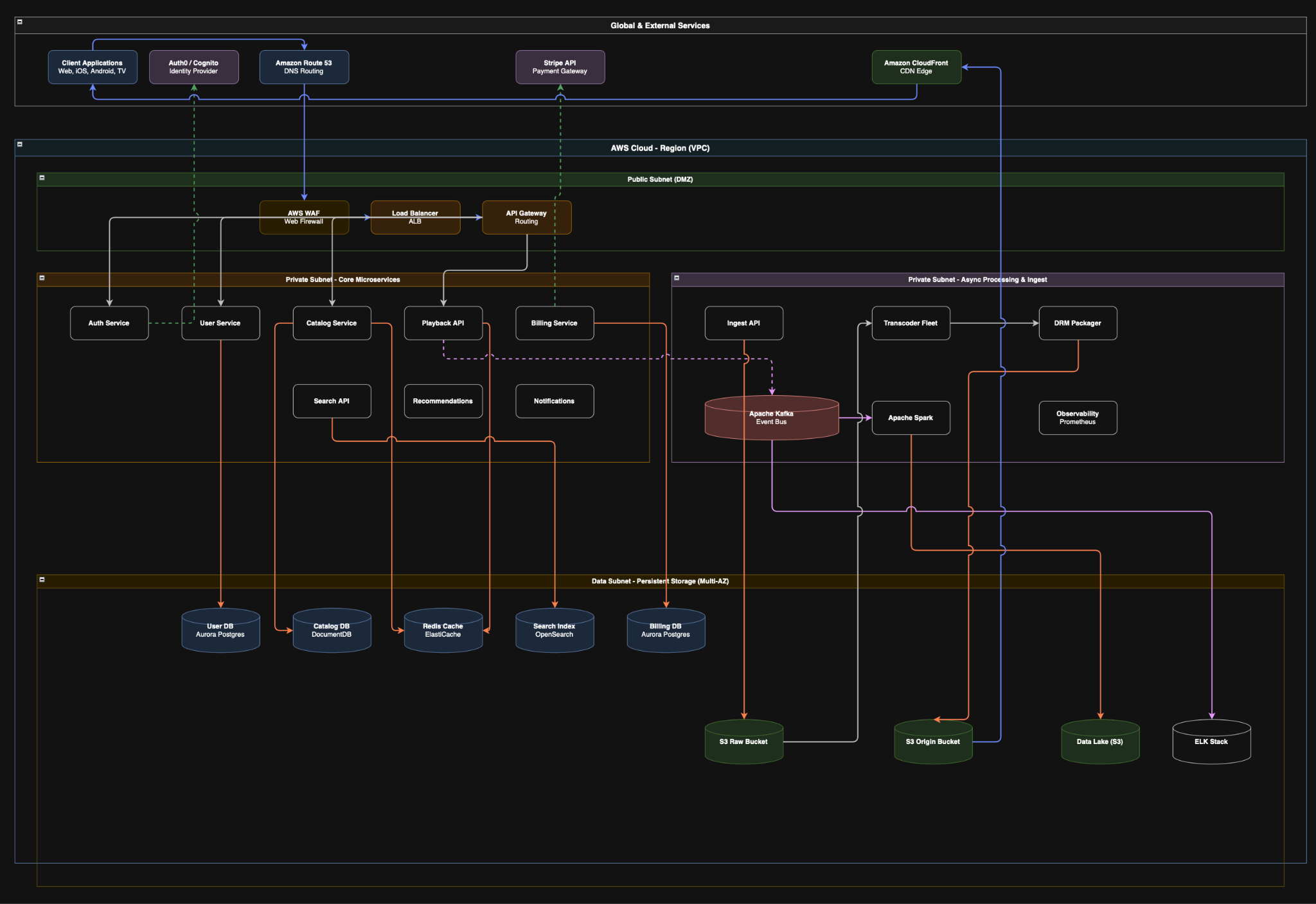Select the AWS WAF Web Firewall node
The image size is (1316, 904).
pos(304,217)
